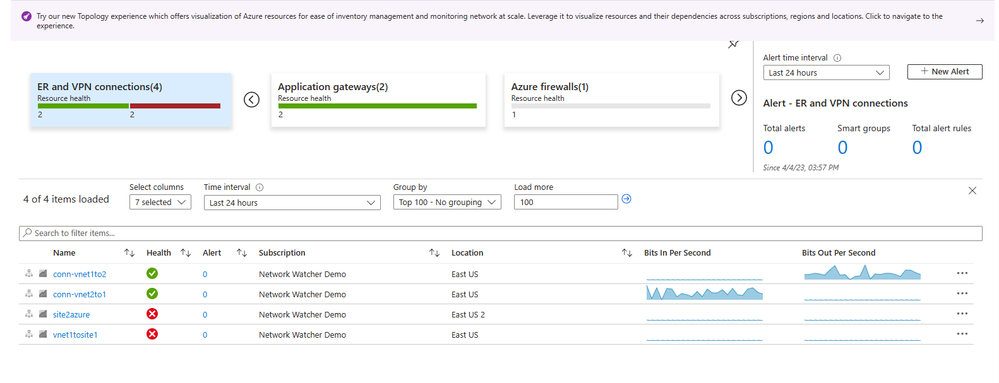Open the Alert time interval dropdown

[826, 73]
